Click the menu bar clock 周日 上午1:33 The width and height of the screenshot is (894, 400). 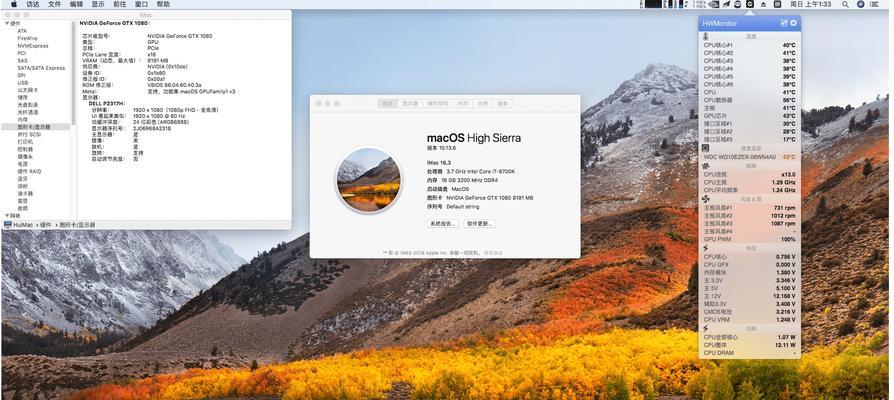tap(811, 4)
